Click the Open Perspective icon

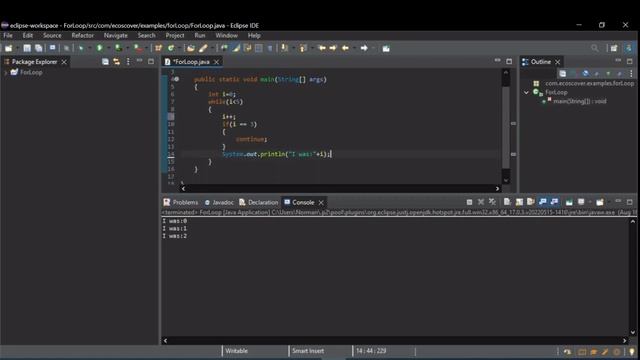coord(614,49)
